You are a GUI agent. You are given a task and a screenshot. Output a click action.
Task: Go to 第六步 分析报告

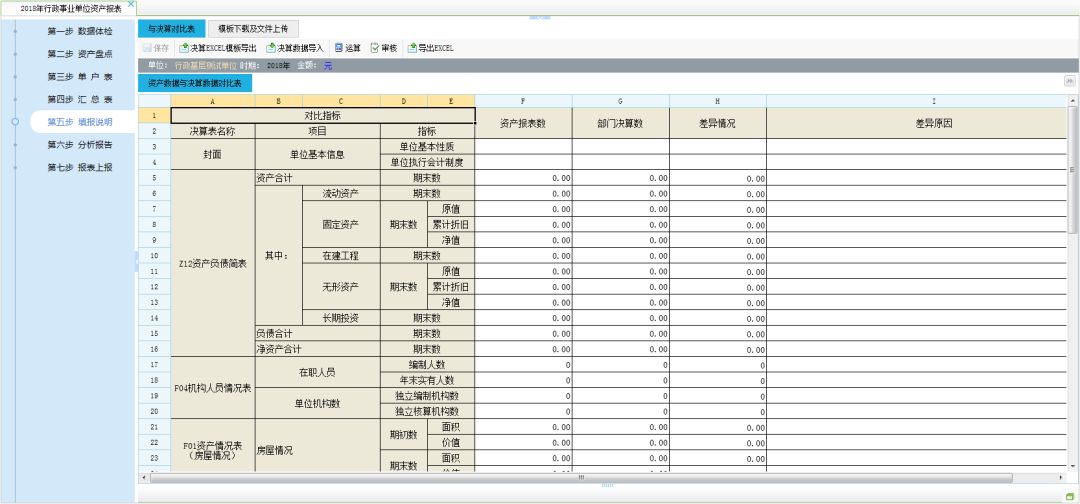[79, 145]
